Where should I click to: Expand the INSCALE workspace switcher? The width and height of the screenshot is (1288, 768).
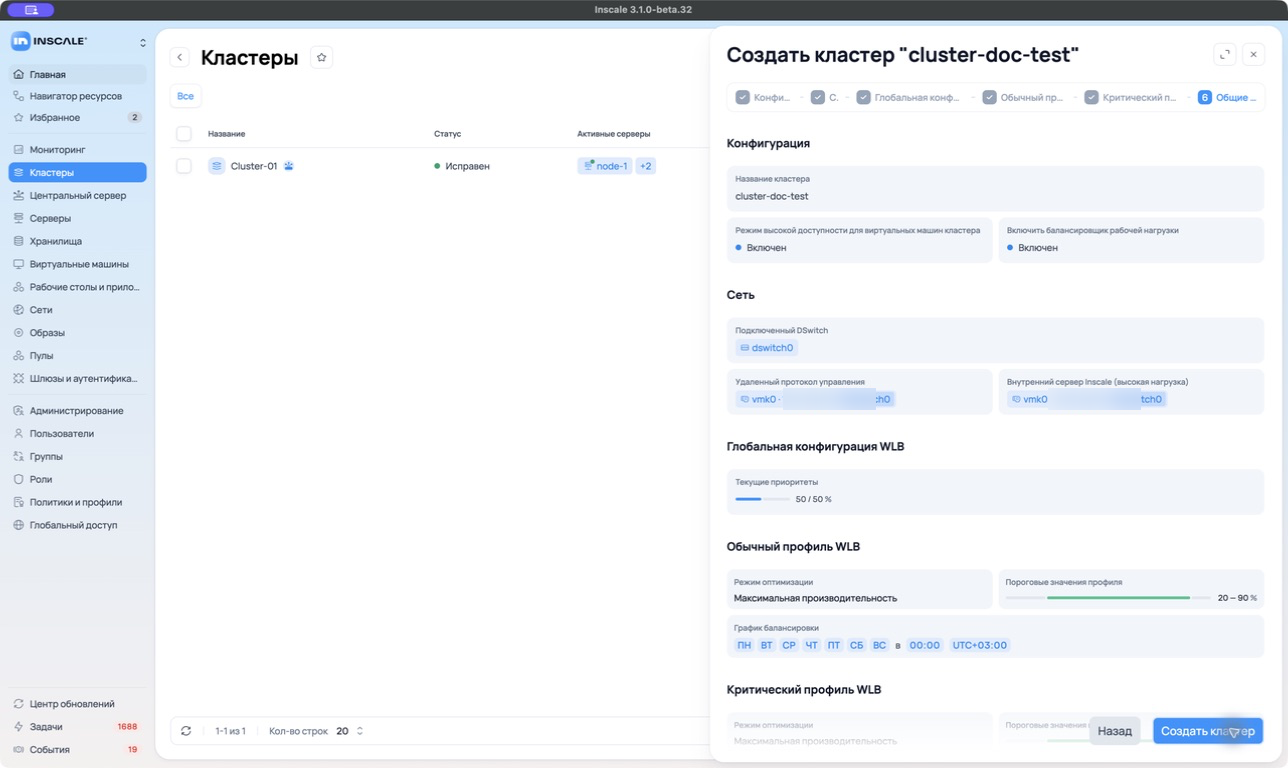pos(142,42)
